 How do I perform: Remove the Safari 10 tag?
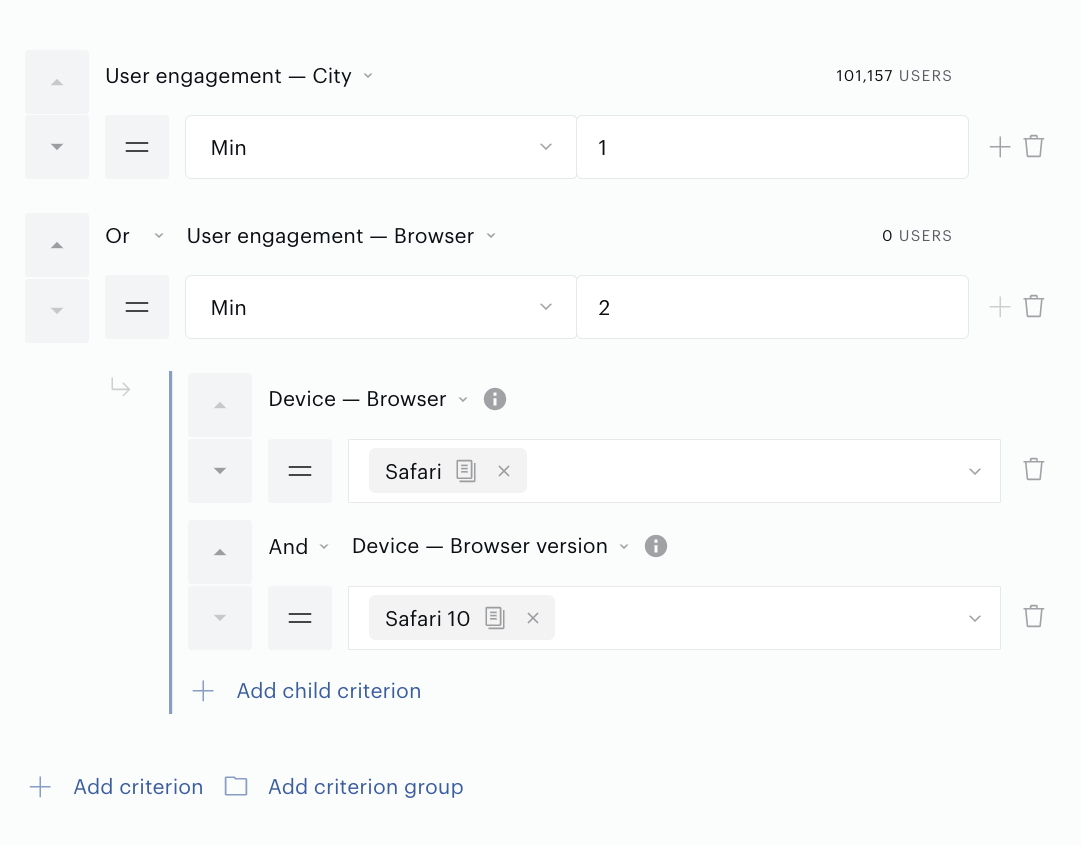533,618
